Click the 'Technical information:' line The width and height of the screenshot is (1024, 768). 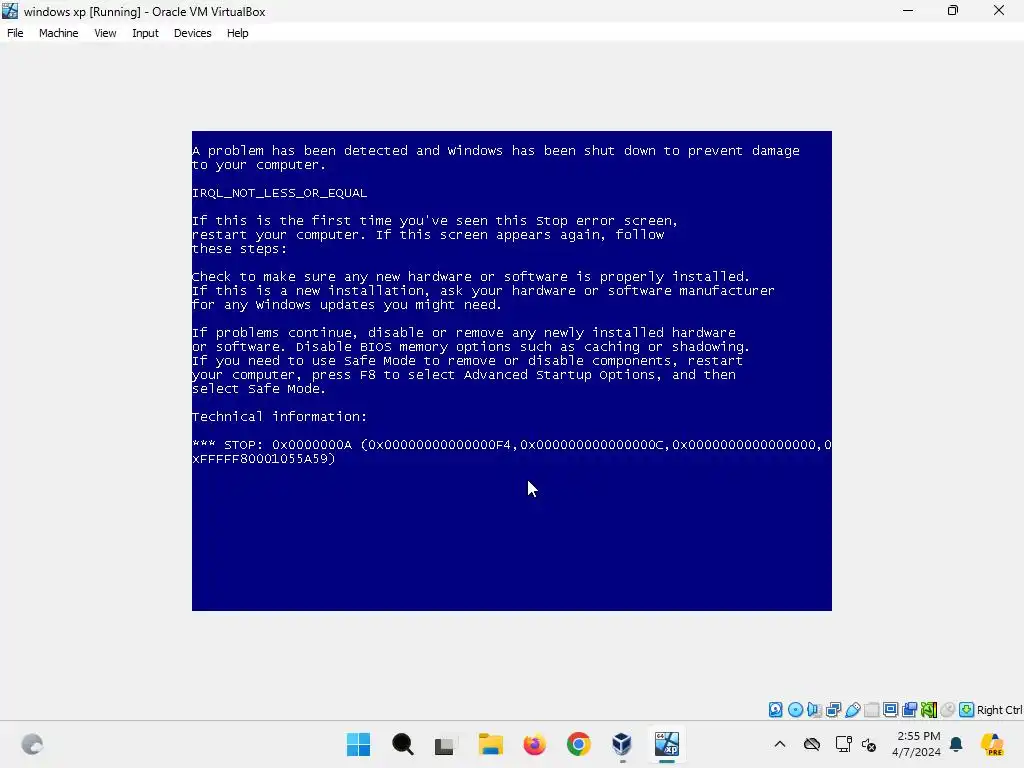coord(280,417)
